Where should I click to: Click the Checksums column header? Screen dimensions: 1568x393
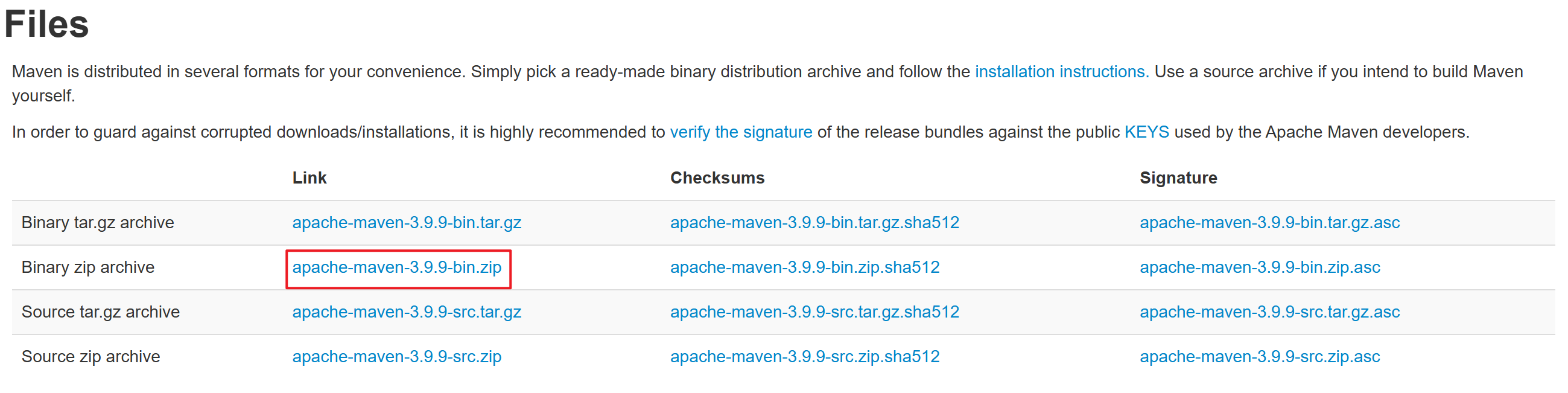pos(717,177)
